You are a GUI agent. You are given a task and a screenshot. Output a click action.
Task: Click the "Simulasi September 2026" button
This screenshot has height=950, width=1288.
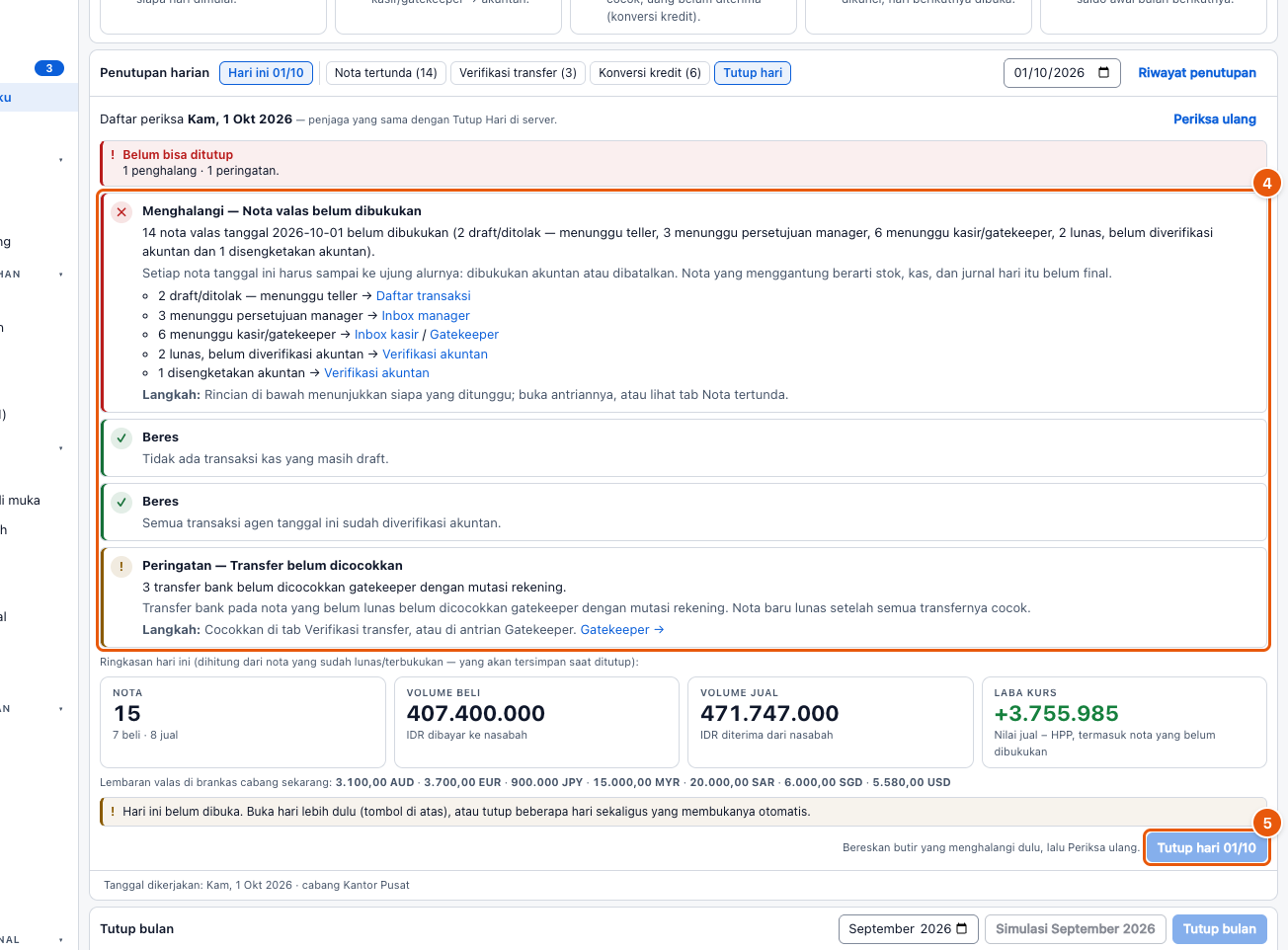point(1075,929)
